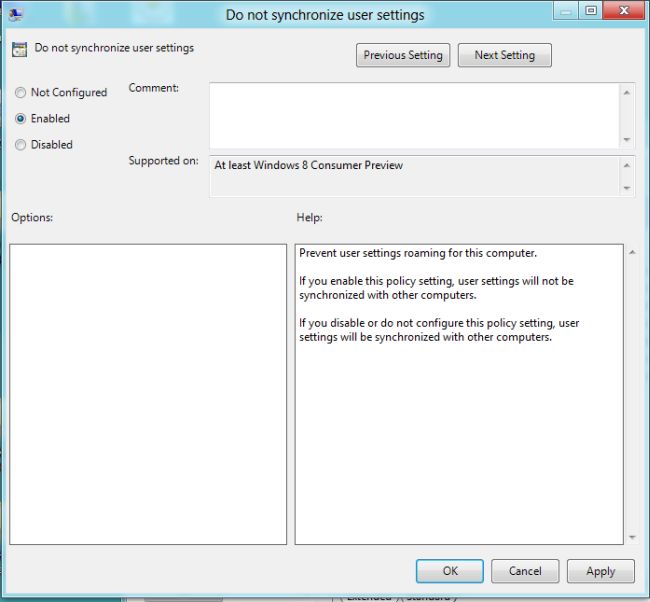The width and height of the screenshot is (650, 602).
Task: Click the 'Prevent user settings roaming' help line
Action: (x=418, y=253)
